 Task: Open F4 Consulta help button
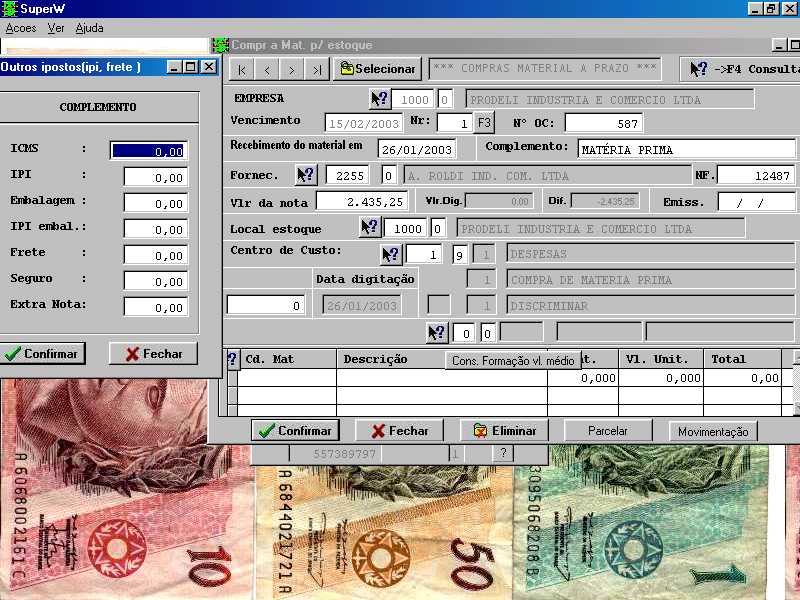(740, 69)
